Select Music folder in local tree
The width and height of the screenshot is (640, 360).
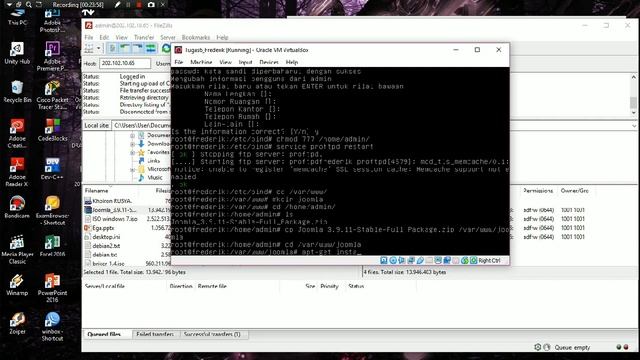(155, 178)
